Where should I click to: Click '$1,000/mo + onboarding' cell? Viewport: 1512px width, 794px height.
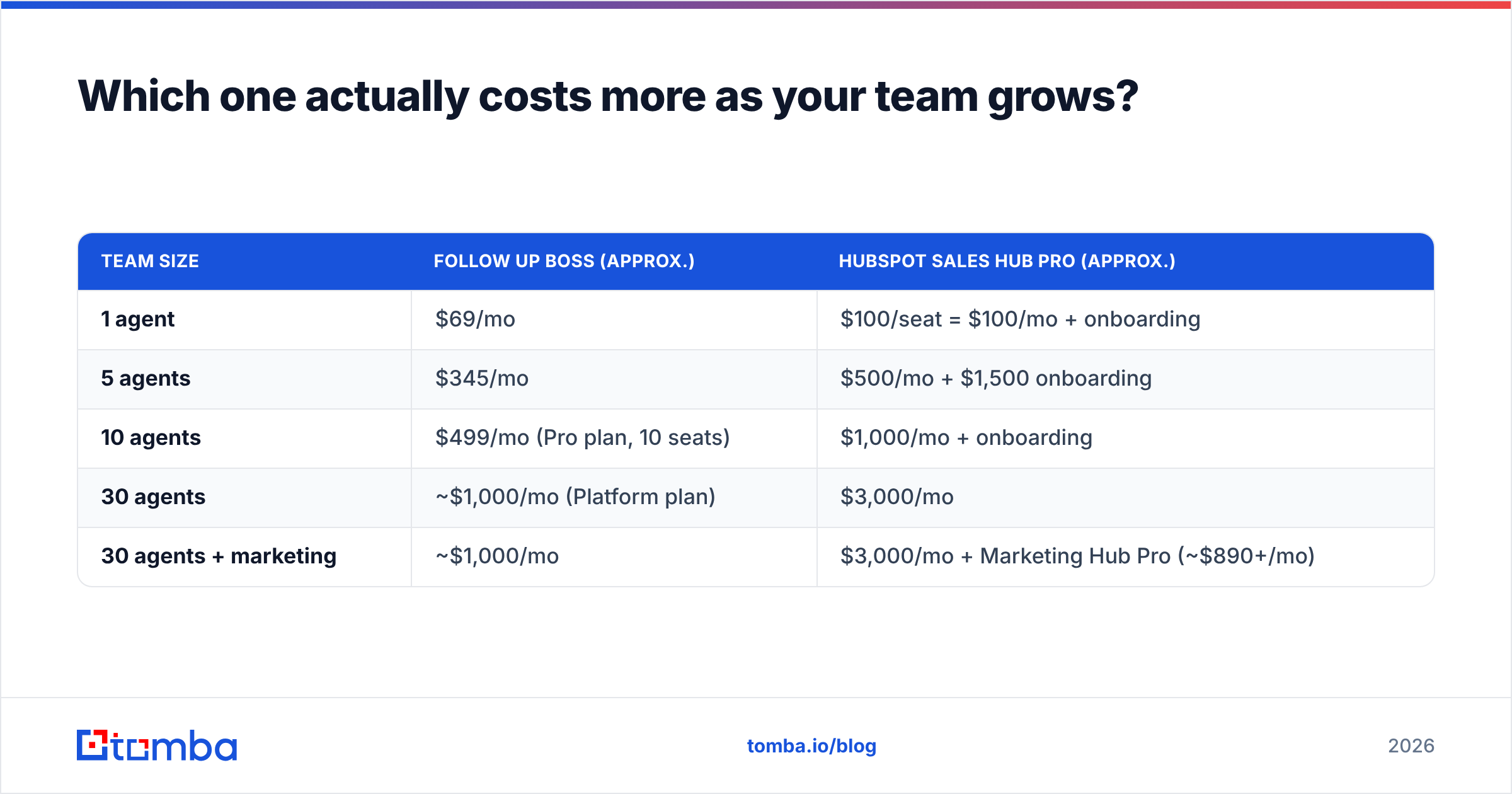click(966, 438)
